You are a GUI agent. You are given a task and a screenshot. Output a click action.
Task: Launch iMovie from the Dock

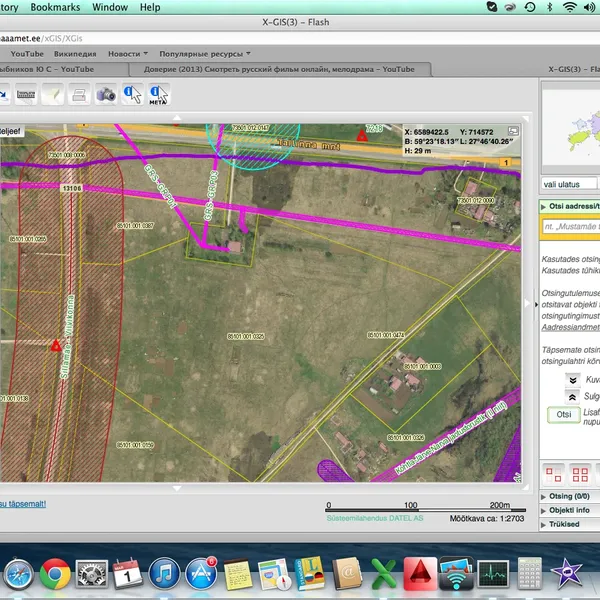coord(567,574)
